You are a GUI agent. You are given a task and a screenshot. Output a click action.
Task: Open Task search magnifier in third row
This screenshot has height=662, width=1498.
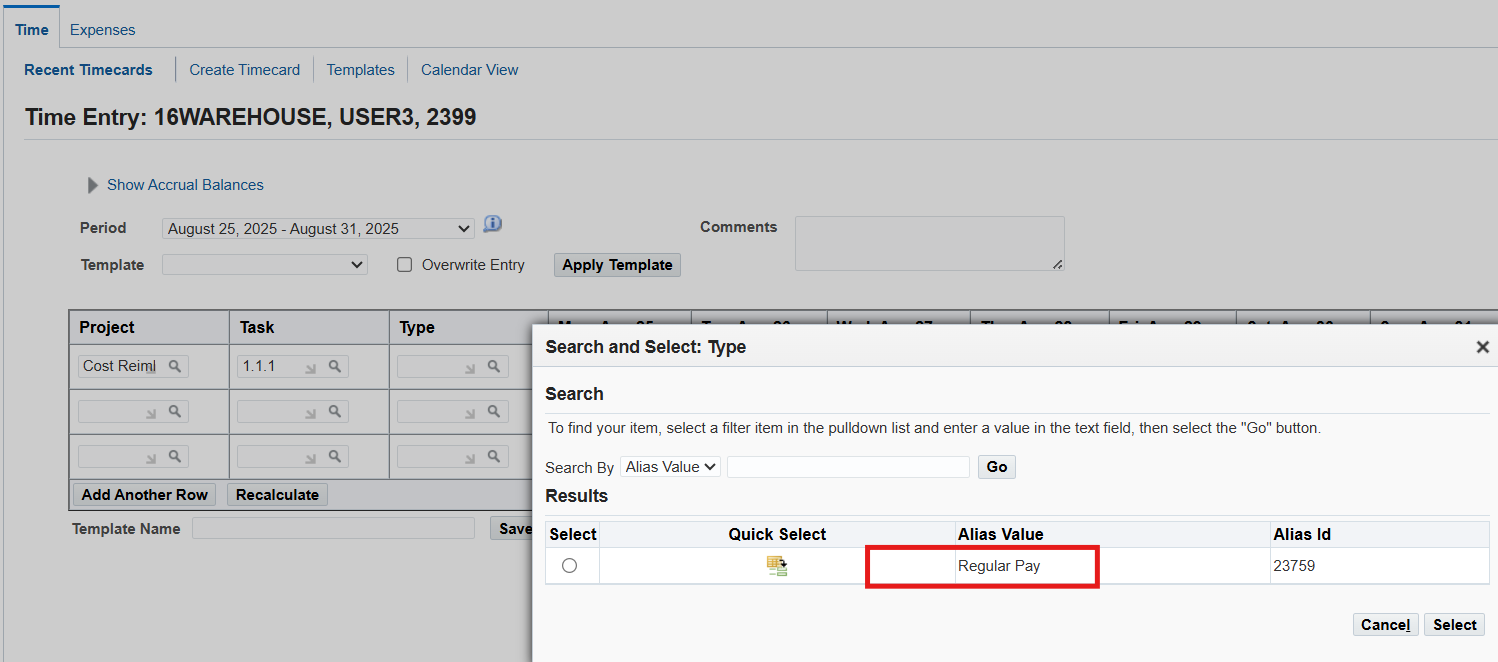click(335, 456)
